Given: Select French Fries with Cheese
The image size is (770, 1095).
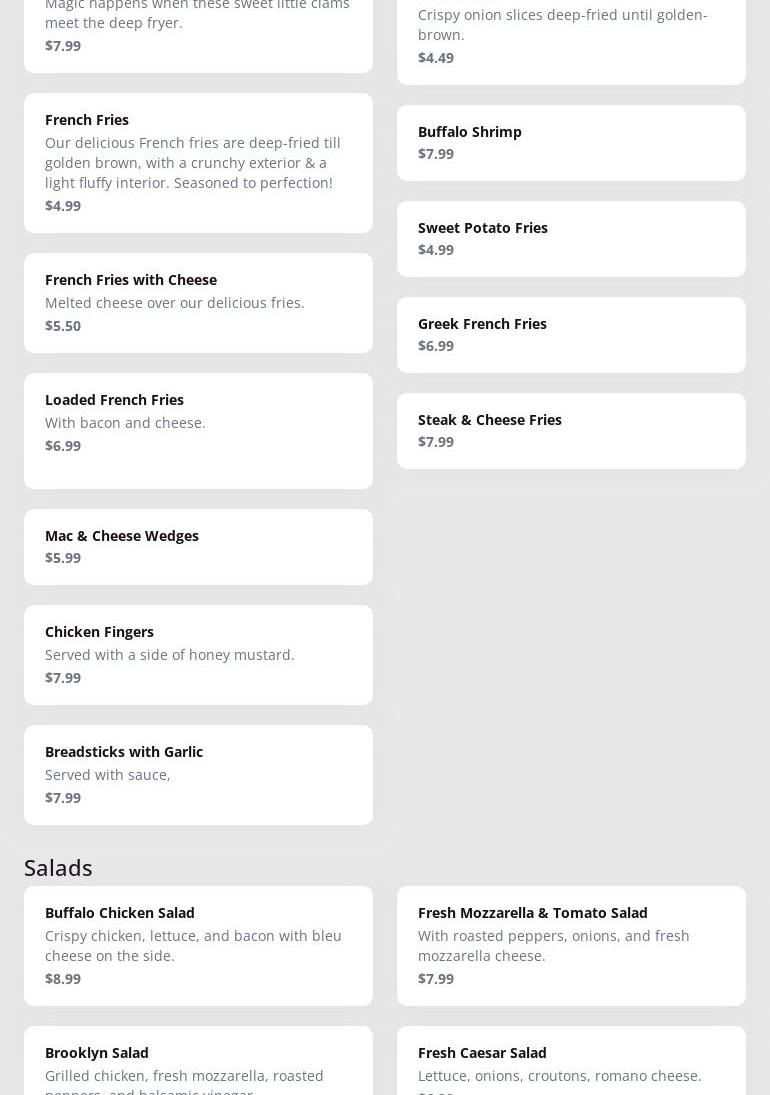Looking at the screenshot, I should (198, 303).
